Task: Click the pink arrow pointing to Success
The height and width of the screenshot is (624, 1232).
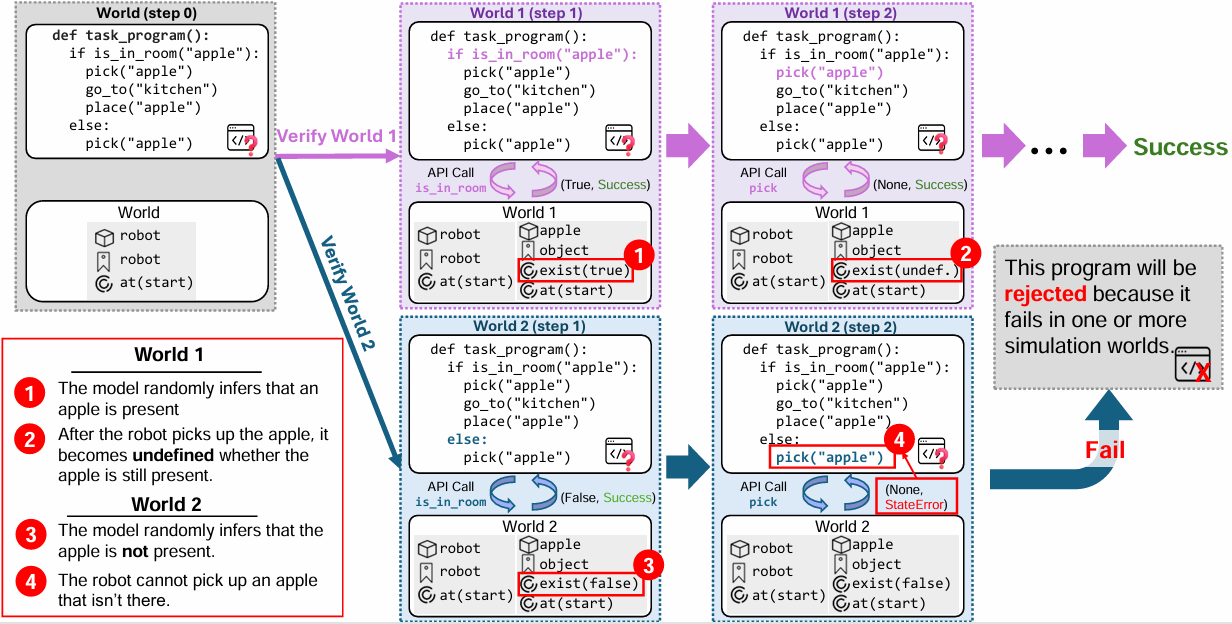Action: tap(1104, 147)
